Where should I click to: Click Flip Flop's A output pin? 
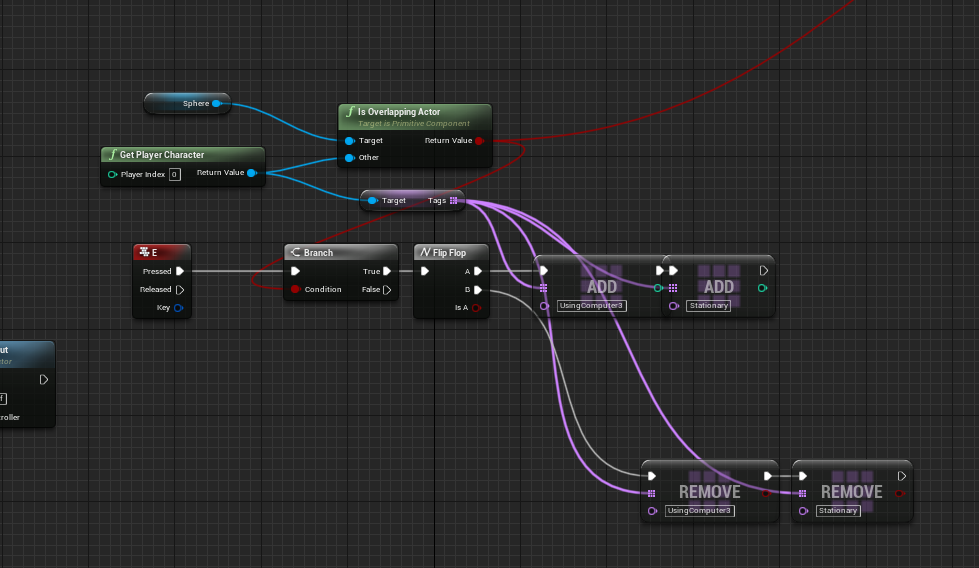pyautogui.click(x=478, y=271)
